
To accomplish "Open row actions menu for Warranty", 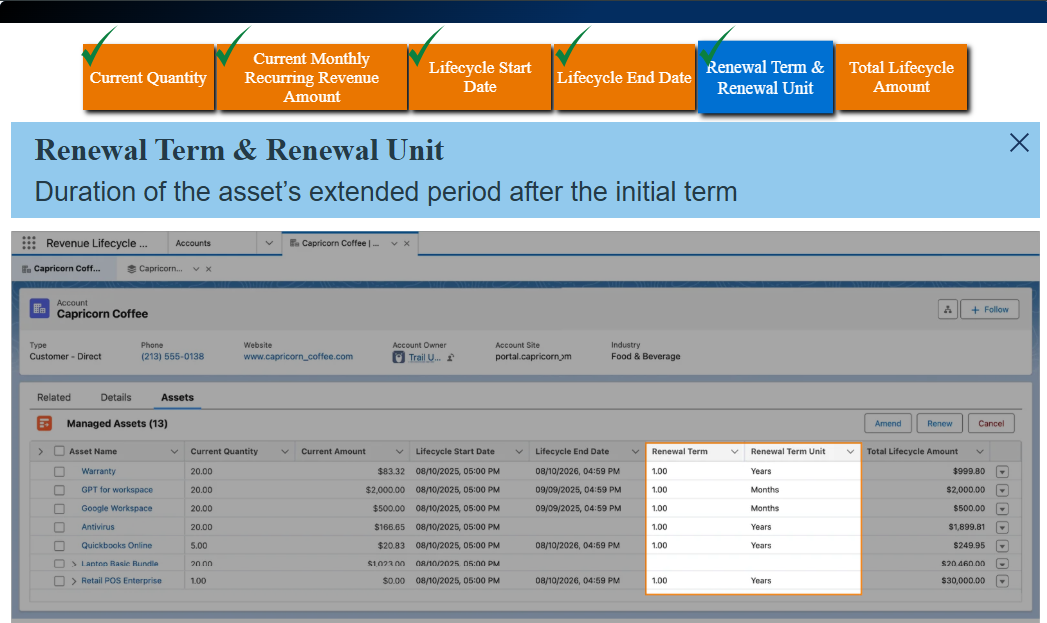I will pyautogui.click(x=1002, y=471).
